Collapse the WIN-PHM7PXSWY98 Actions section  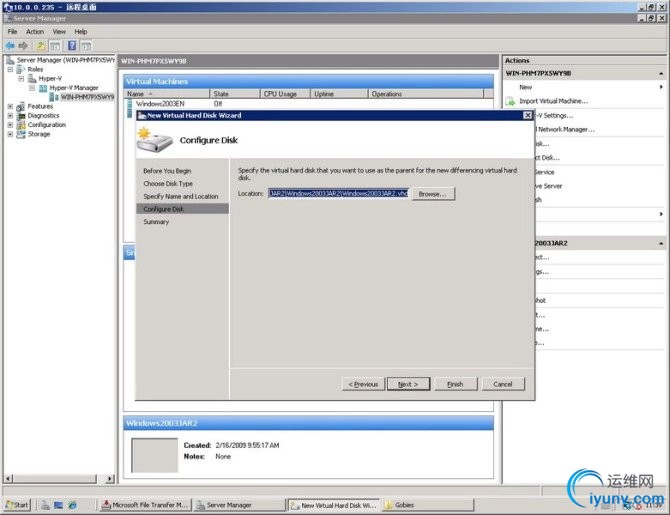point(661,74)
